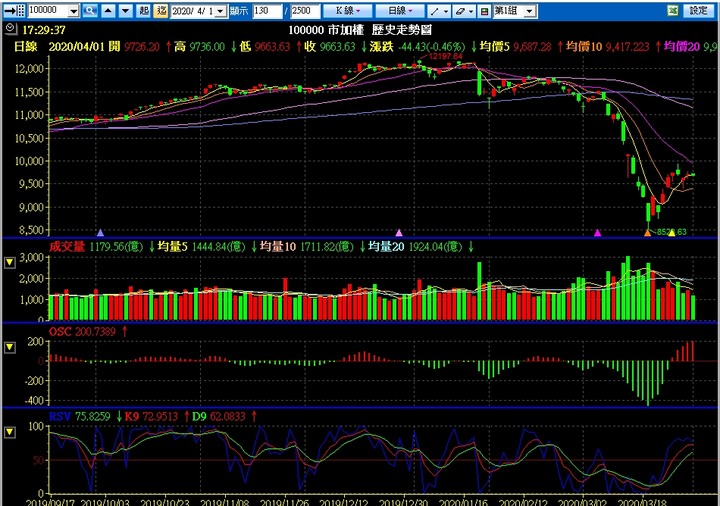Click the 2500 total bars field
Viewport: 720px width, 506px height.
click(x=305, y=11)
